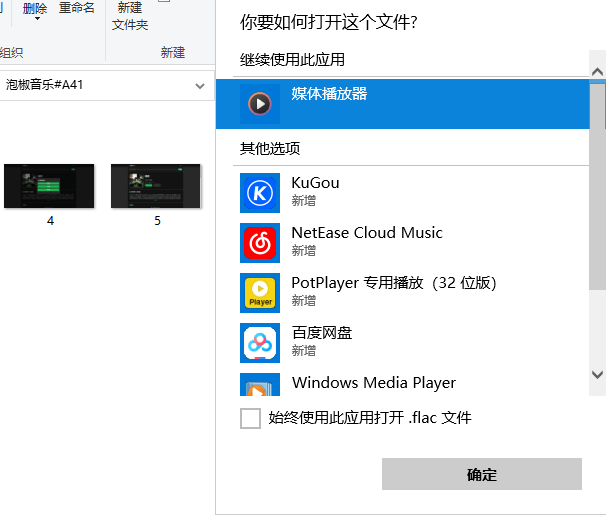Click 删除 in Explorer ribbon
Image resolution: width=606 pixels, height=515 pixels.
point(35,8)
